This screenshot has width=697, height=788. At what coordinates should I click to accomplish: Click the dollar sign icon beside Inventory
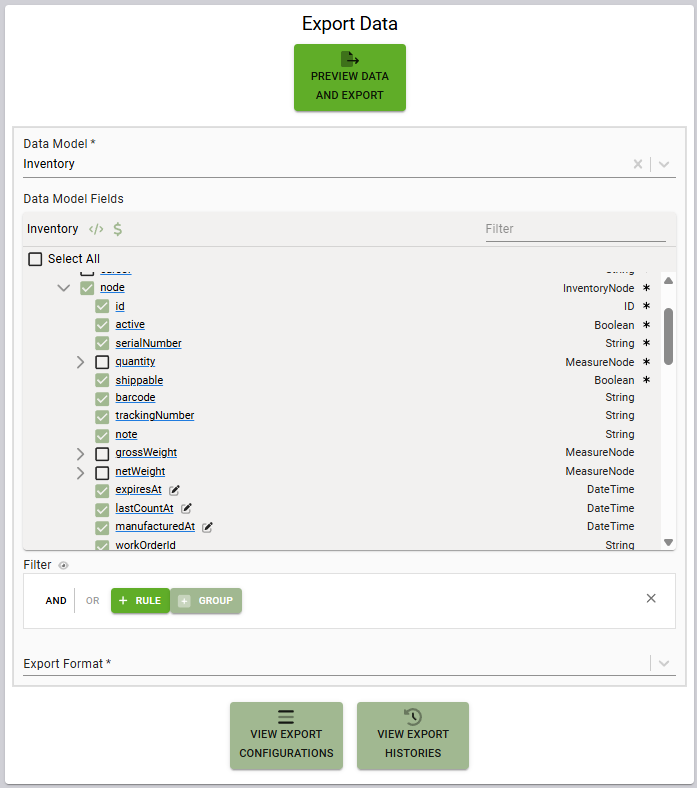(x=118, y=229)
